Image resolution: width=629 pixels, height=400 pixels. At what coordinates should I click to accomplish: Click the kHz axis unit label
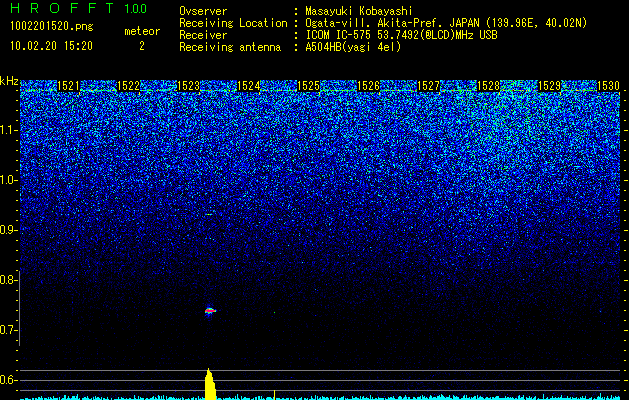coord(9,81)
